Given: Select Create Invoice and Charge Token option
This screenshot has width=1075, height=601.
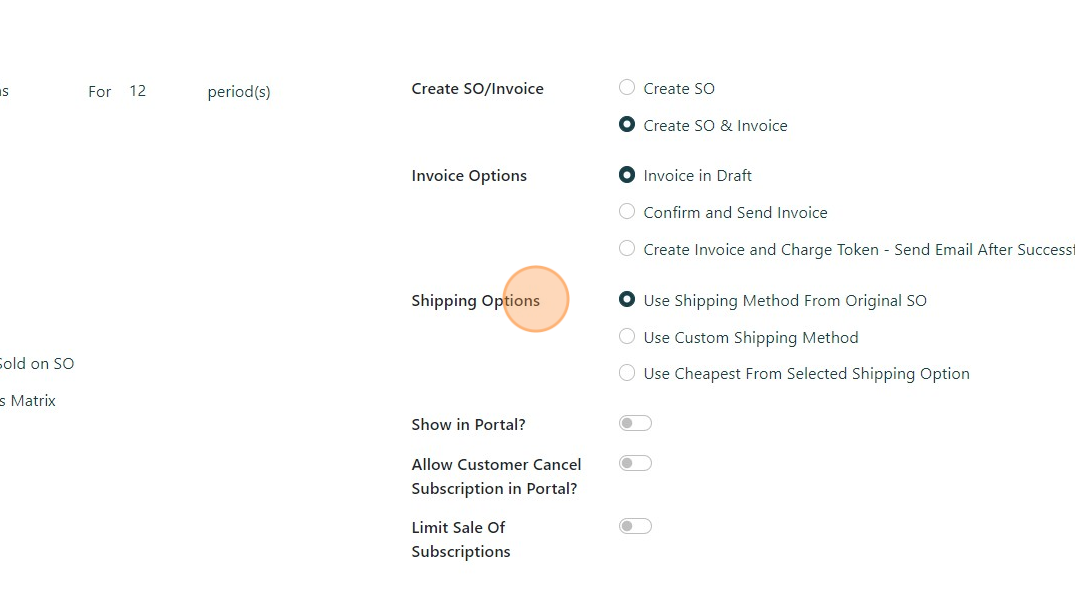Looking at the screenshot, I should pyautogui.click(x=627, y=249).
